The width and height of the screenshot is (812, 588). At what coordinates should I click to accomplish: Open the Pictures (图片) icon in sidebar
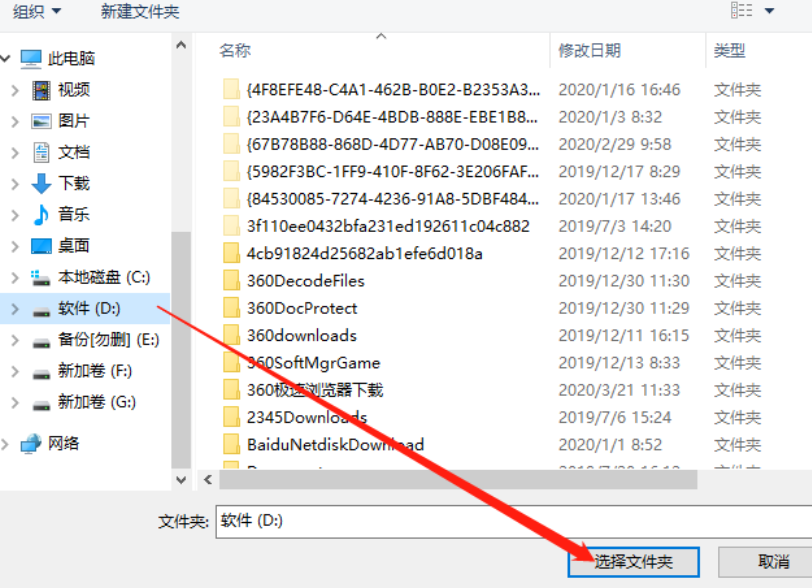tap(41, 121)
